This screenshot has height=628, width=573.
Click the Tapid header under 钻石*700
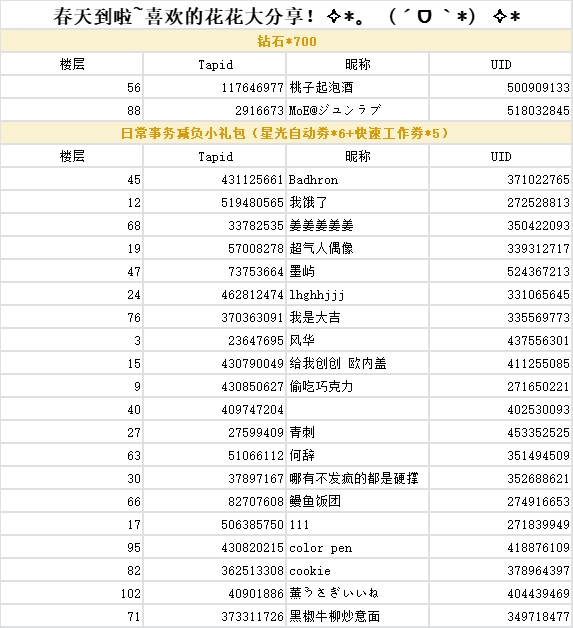tap(215, 64)
